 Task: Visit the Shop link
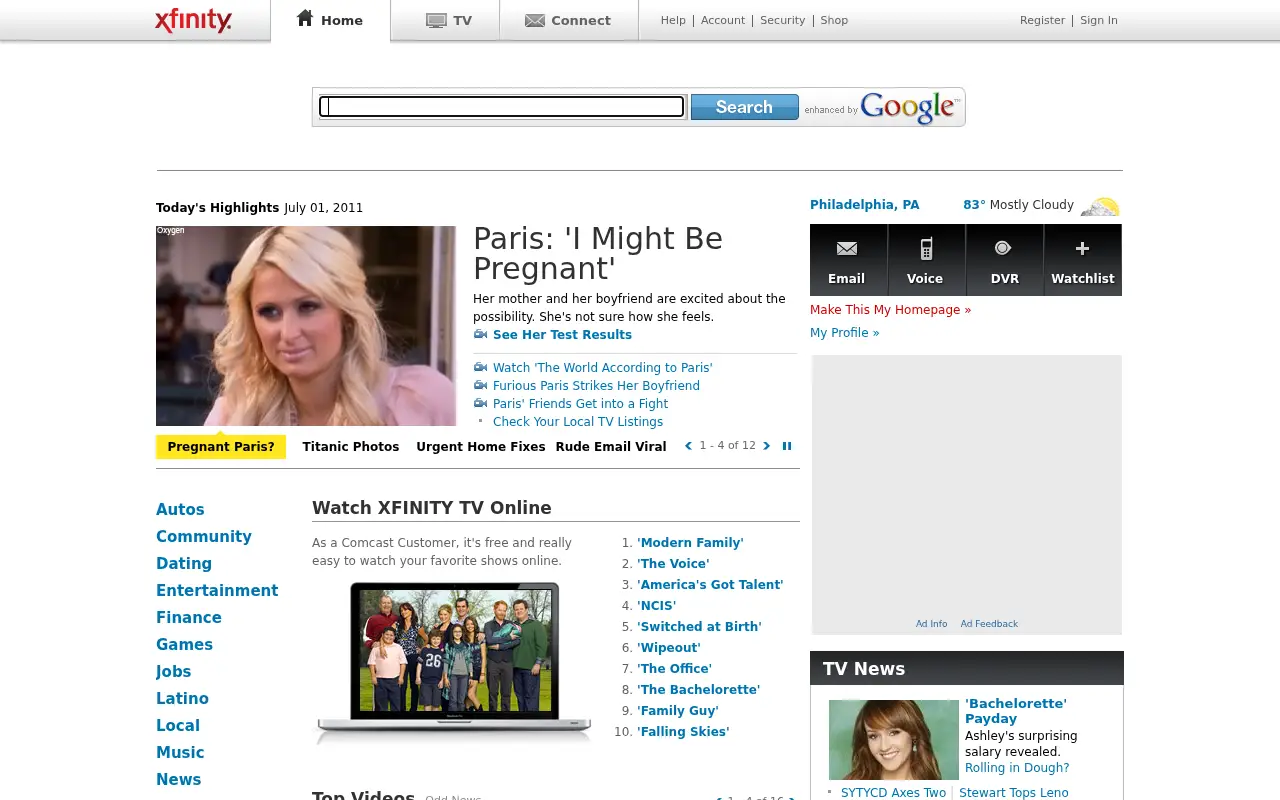pos(834,20)
